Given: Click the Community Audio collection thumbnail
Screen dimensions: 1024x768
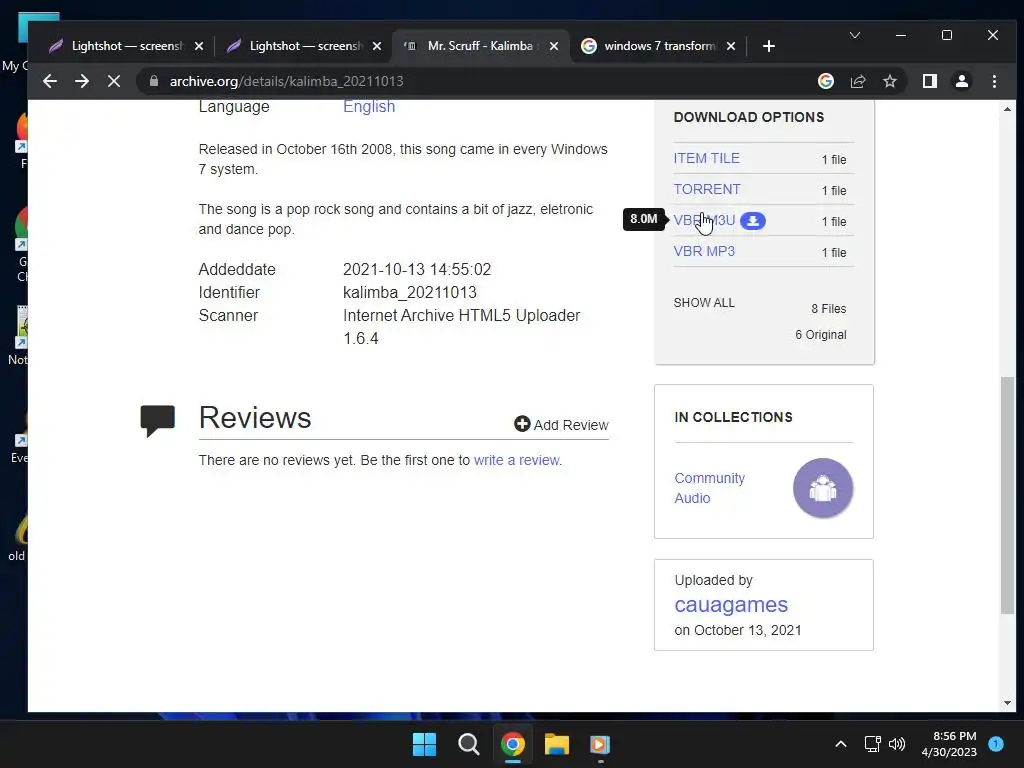Looking at the screenshot, I should pos(822,488).
